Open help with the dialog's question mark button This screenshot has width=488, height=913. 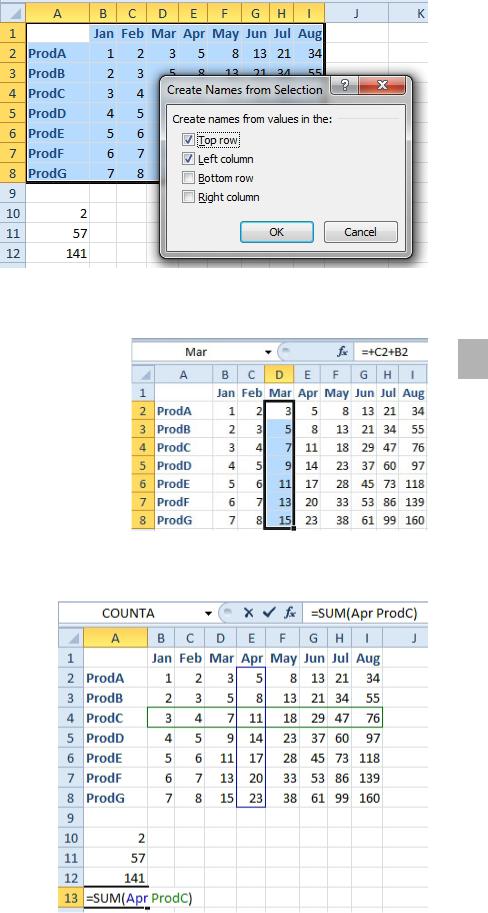[x=344, y=86]
